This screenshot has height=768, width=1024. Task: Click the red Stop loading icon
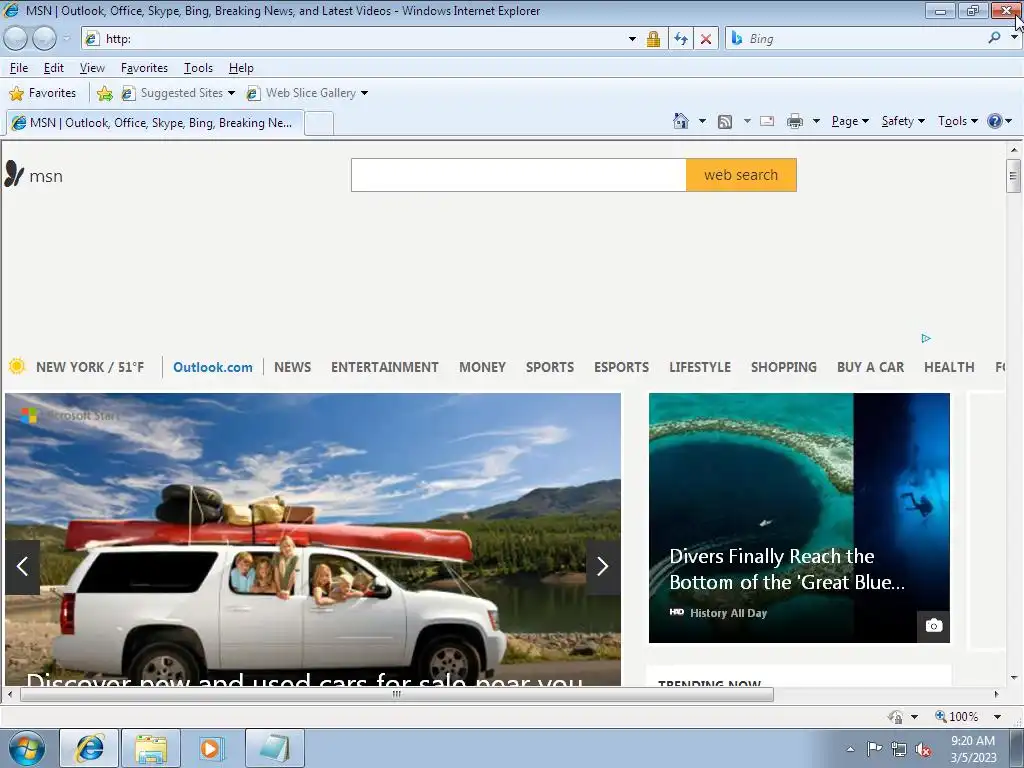706,39
